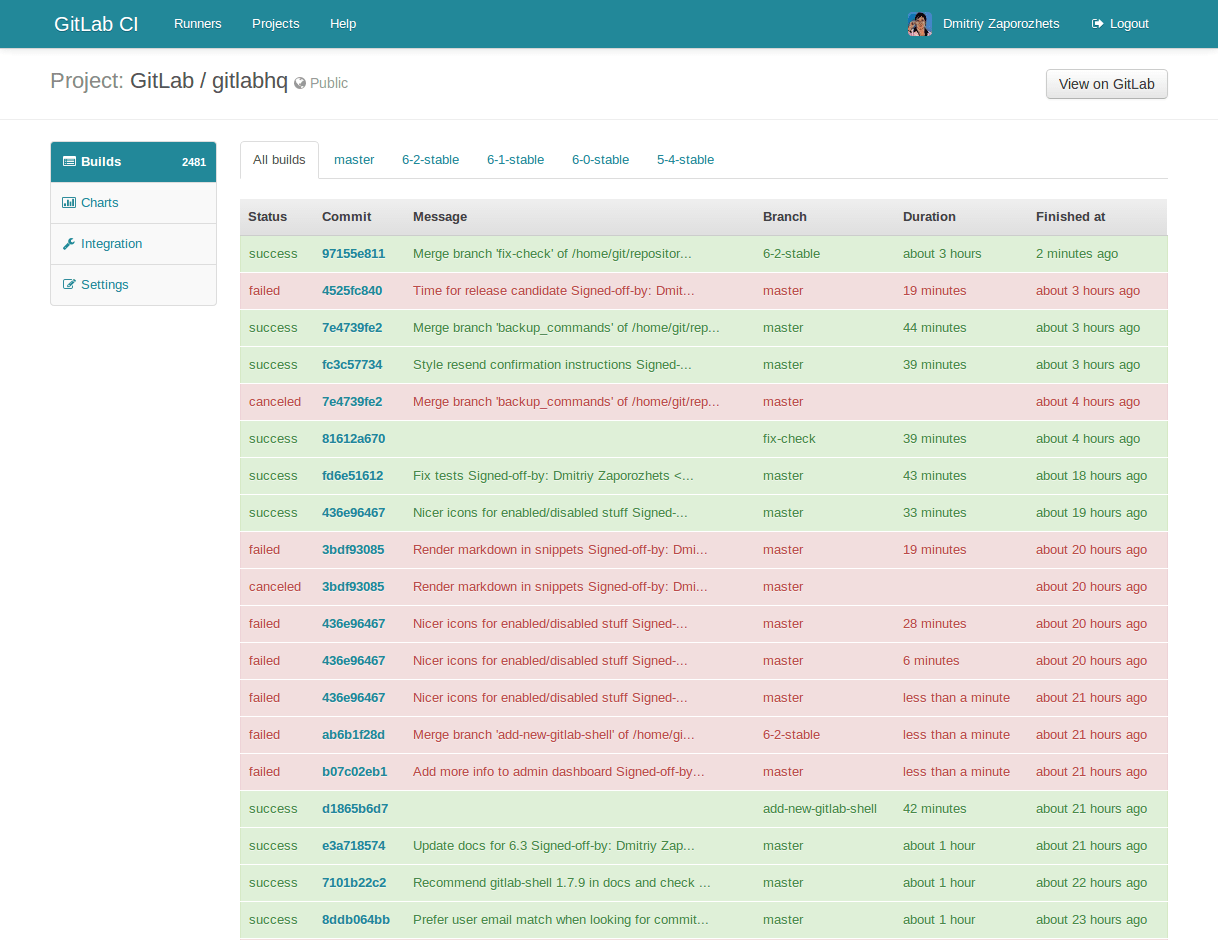Open the Projects menu

pos(276,23)
